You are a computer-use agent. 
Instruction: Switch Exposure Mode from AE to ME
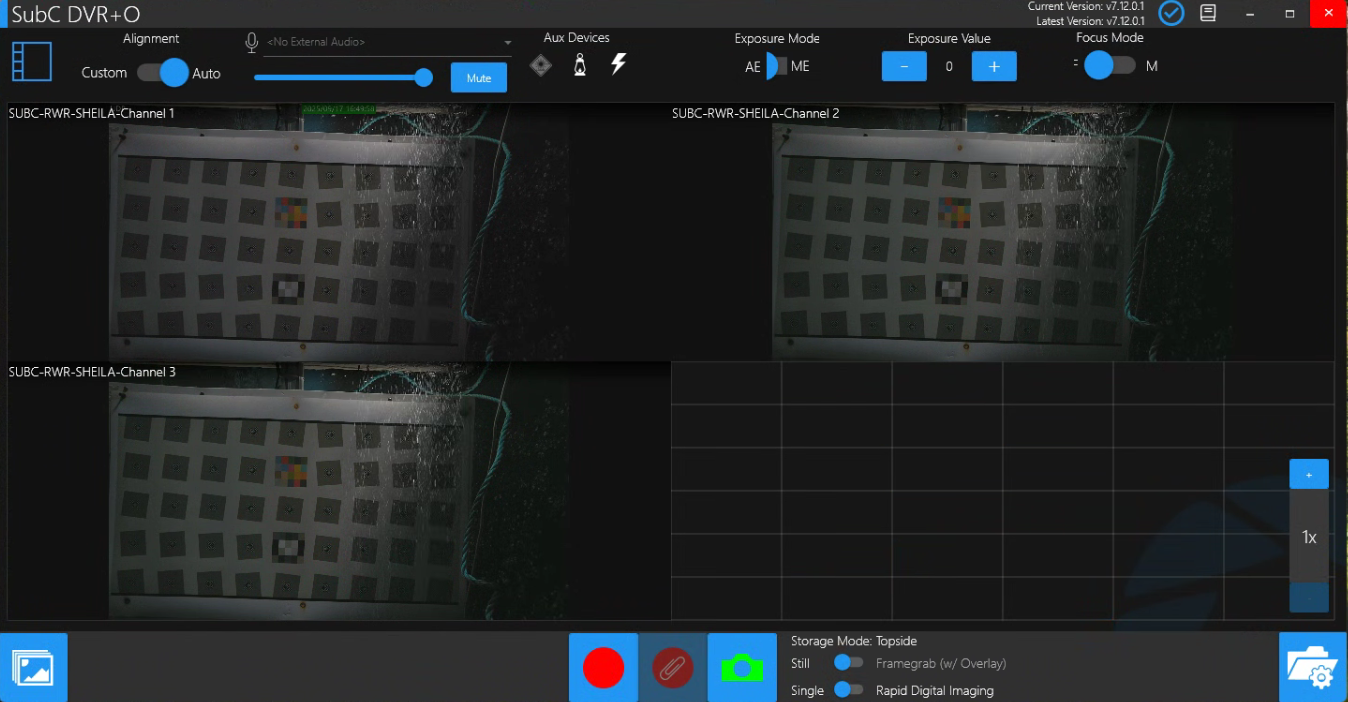point(776,67)
